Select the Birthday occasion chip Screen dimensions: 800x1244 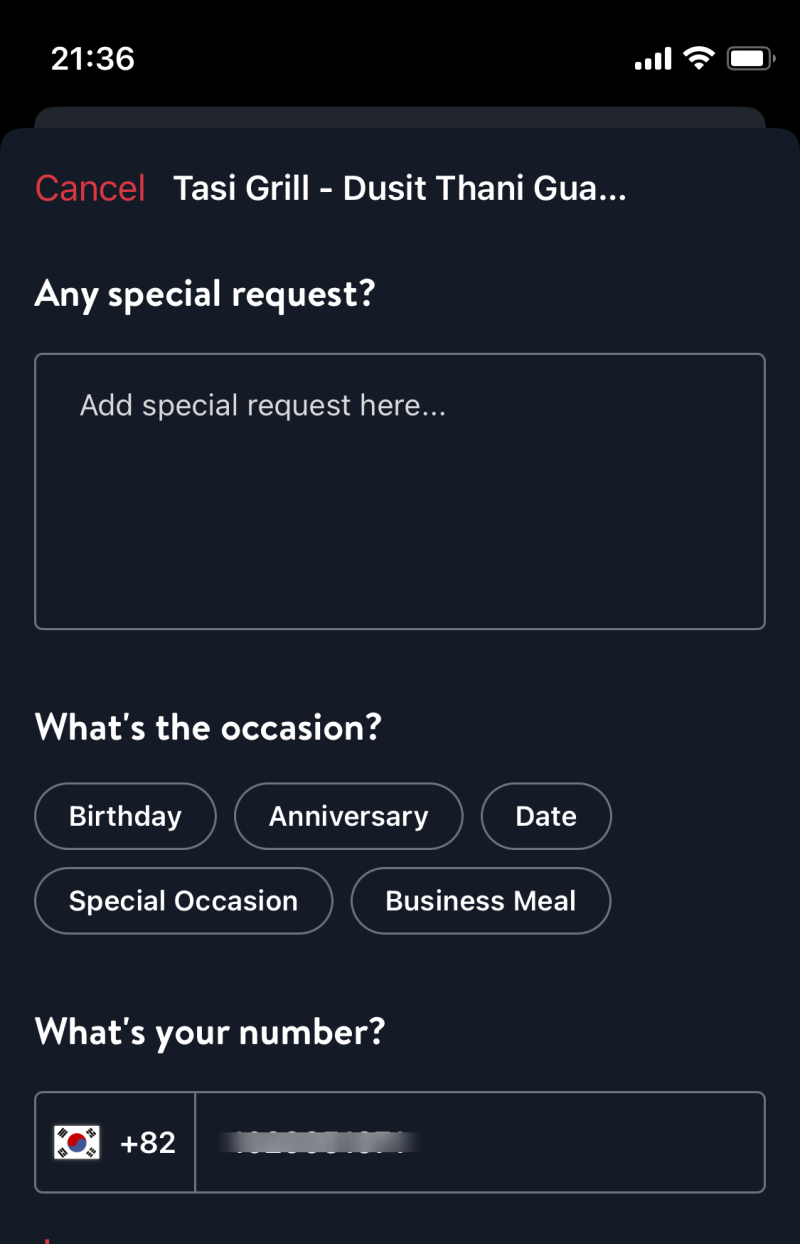(125, 816)
